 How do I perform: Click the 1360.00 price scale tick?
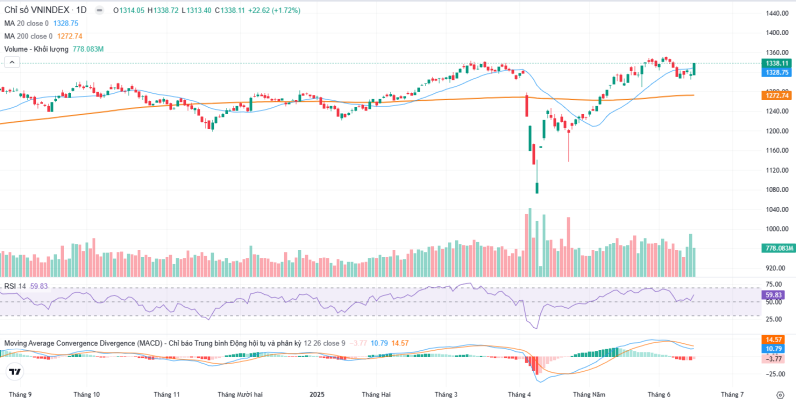click(x=777, y=52)
